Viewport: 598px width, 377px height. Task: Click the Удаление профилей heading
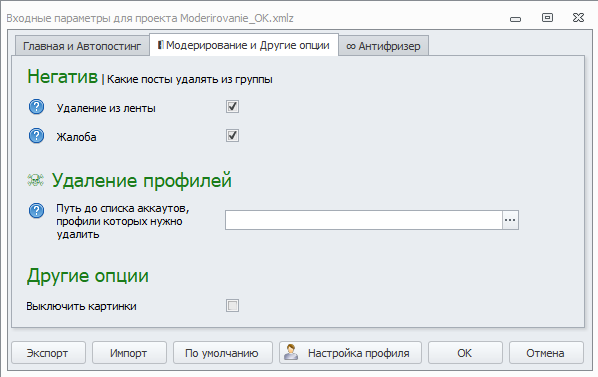coord(141,180)
